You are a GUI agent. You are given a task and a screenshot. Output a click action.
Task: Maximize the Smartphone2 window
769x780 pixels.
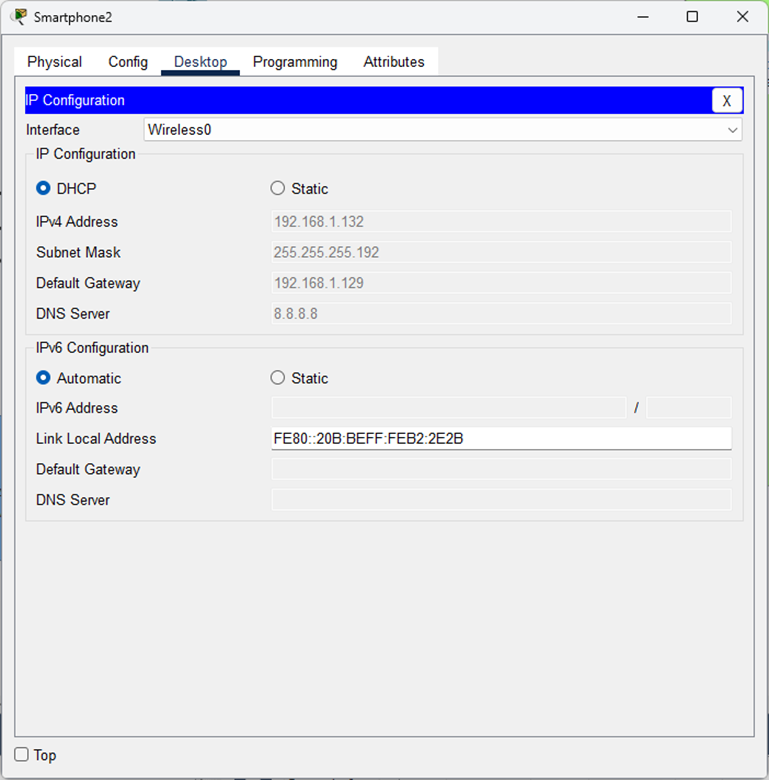point(692,17)
